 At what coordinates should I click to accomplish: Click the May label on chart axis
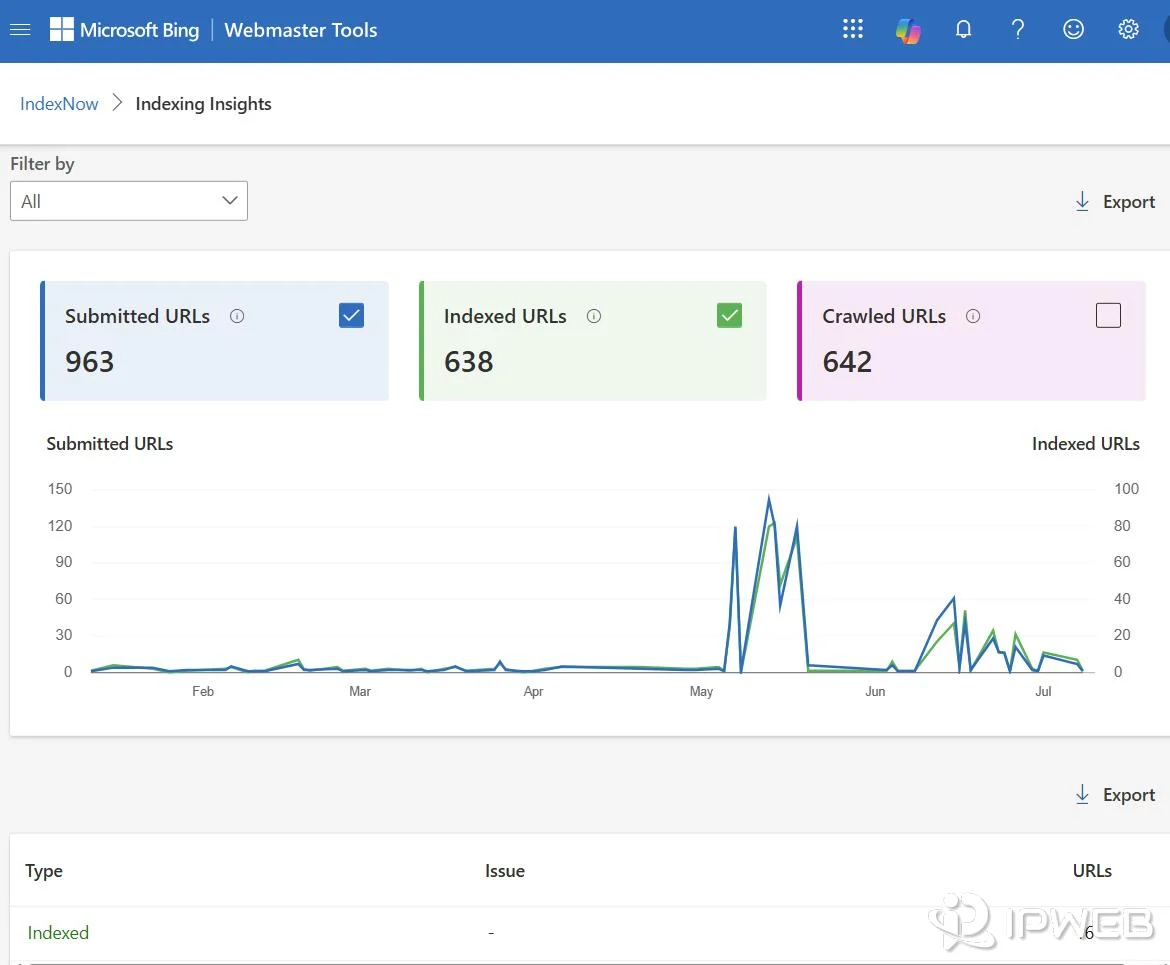[701, 692]
